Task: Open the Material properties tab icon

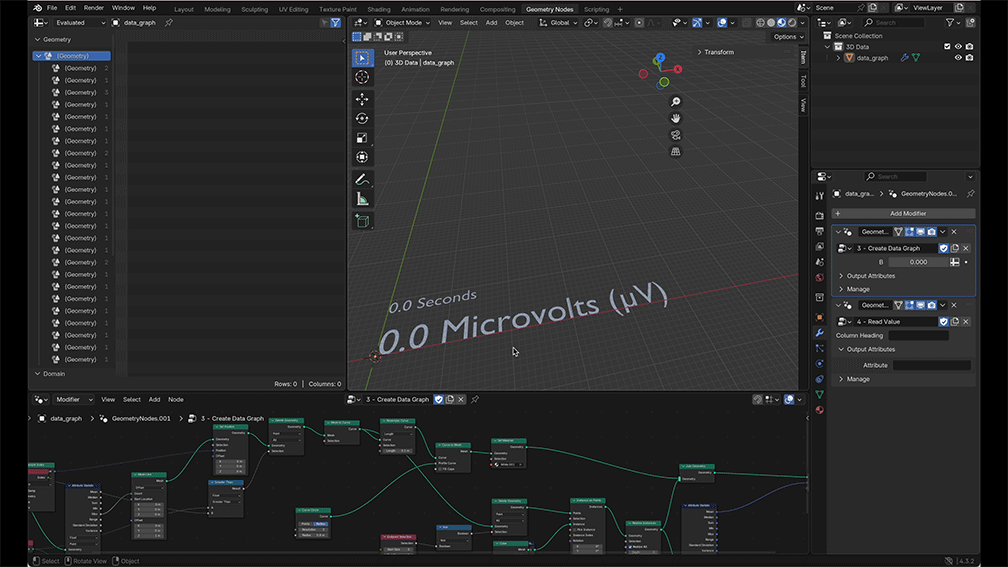Action: point(820,410)
